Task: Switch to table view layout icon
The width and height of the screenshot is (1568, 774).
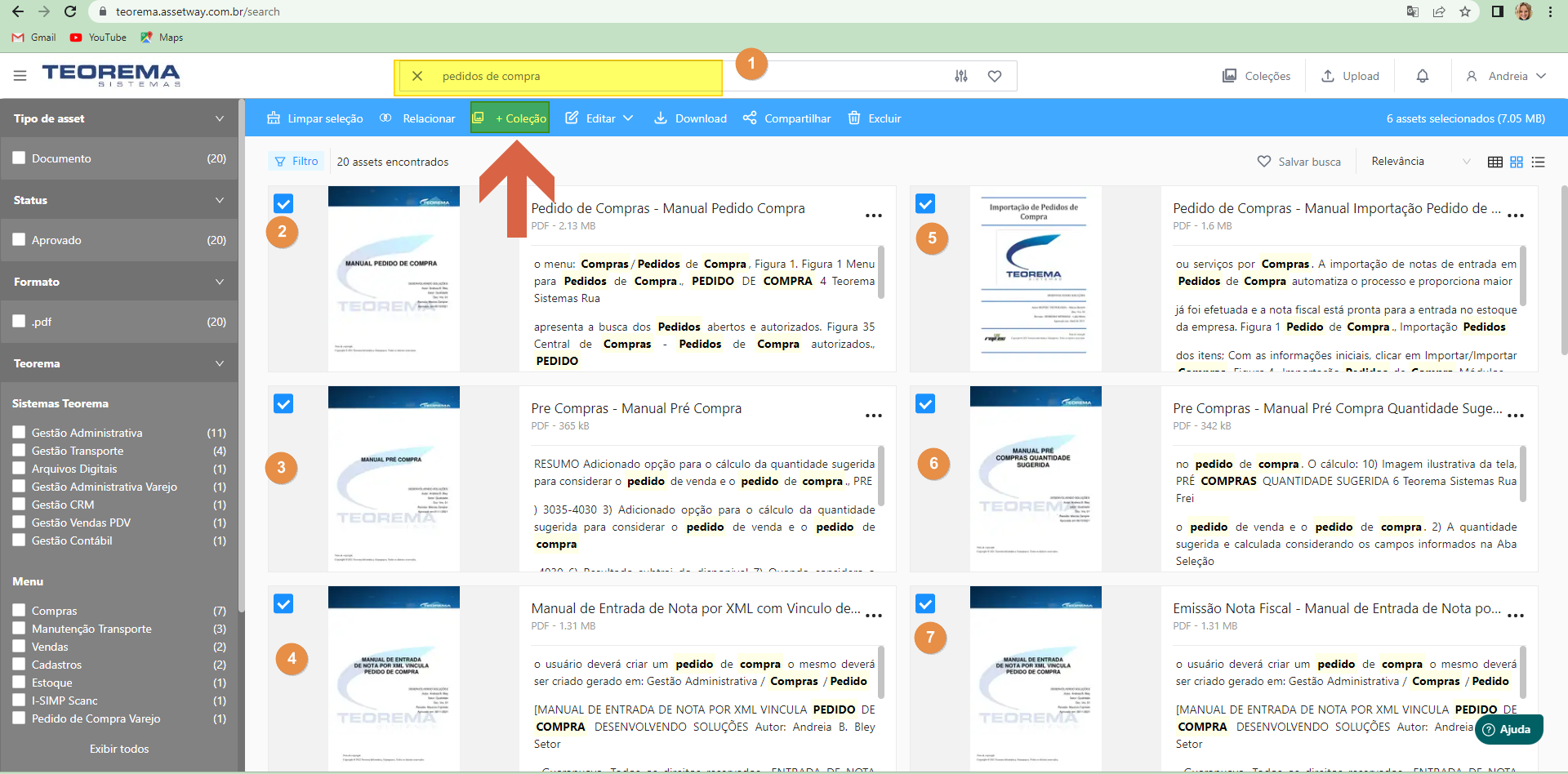Action: pyautogui.click(x=1495, y=162)
